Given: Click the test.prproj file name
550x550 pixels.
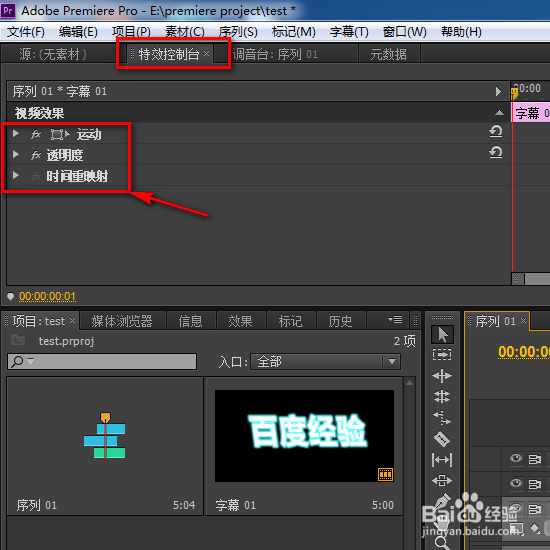Looking at the screenshot, I should [x=66, y=341].
